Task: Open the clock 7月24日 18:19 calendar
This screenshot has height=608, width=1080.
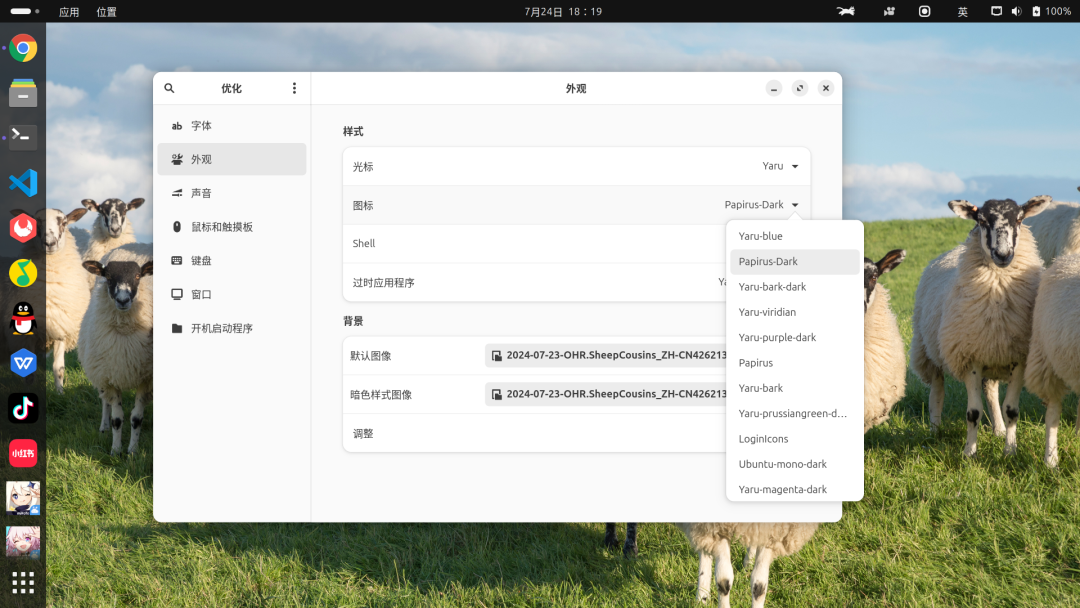Action: pyautogui.click(x=563, y=12)
